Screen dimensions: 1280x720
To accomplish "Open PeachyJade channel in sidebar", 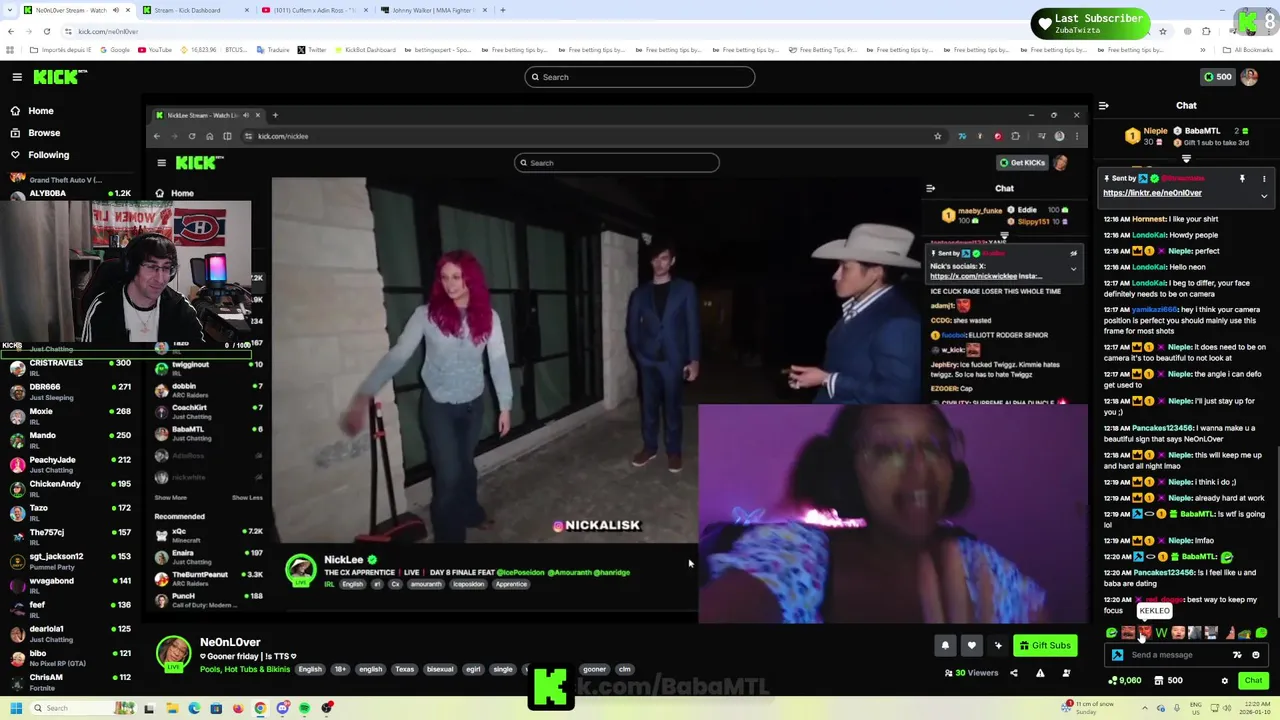I will point(70,465).
